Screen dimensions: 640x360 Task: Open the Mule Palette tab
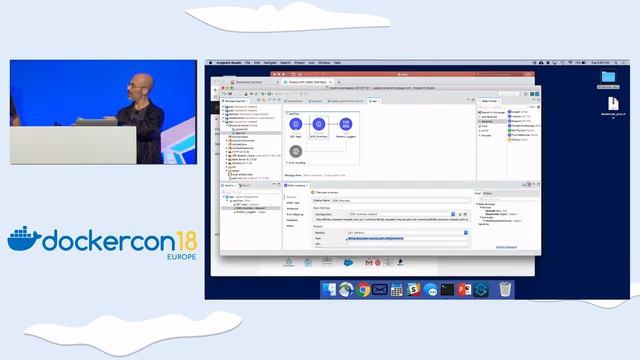[489, 101]
